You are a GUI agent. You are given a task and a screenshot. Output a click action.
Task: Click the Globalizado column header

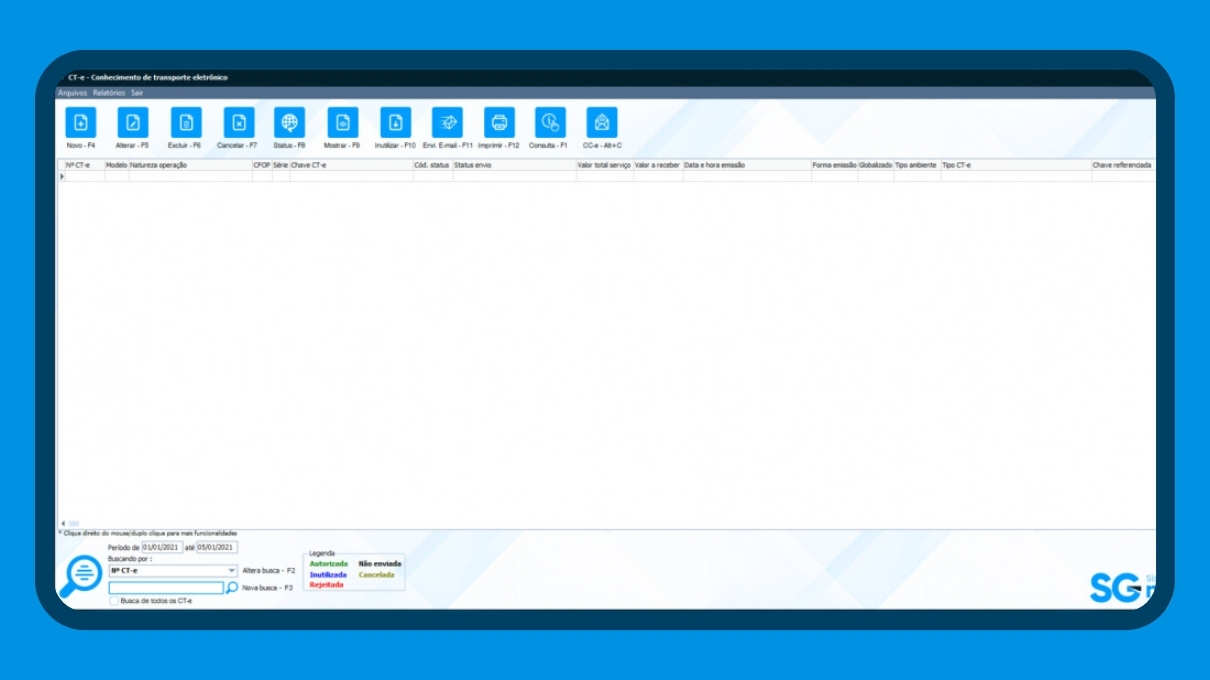click(x=876, y=165)
